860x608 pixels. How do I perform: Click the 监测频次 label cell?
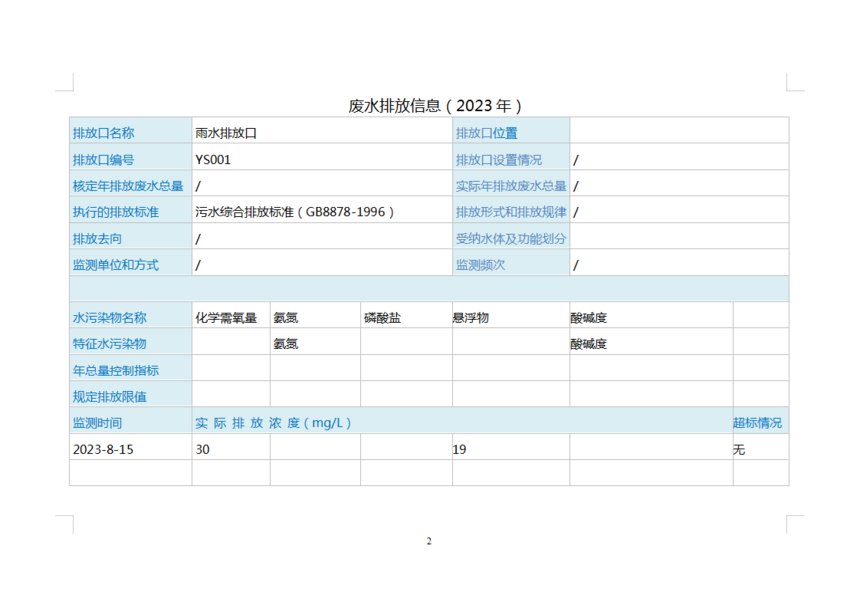(480, 265)
